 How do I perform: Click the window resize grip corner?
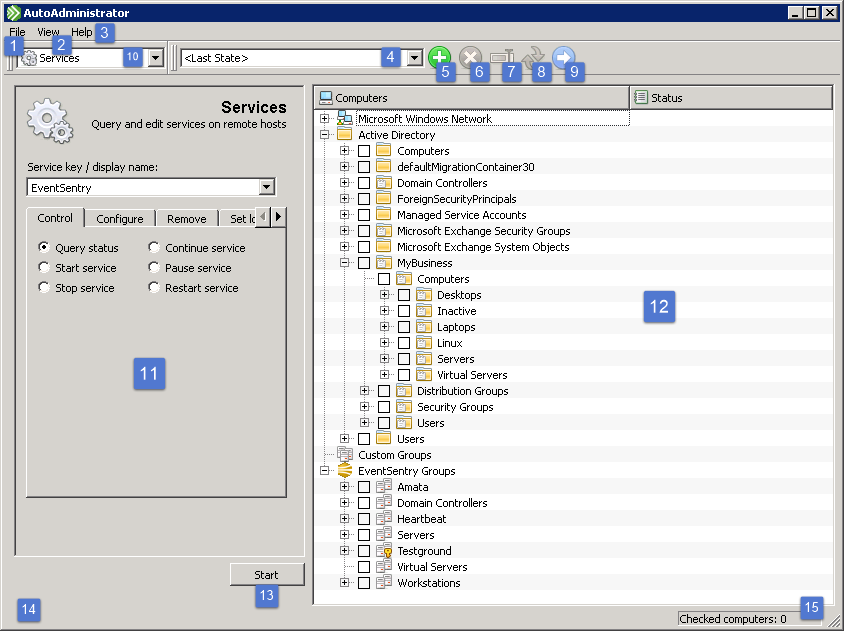point(834,622)
